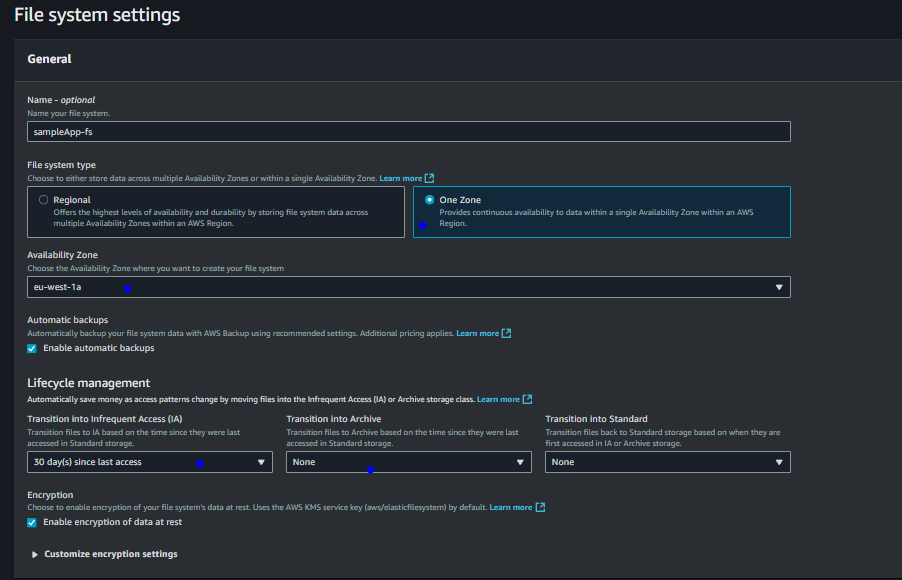Select the One Zone file system type
902x580 pixels.
point(429,200)
